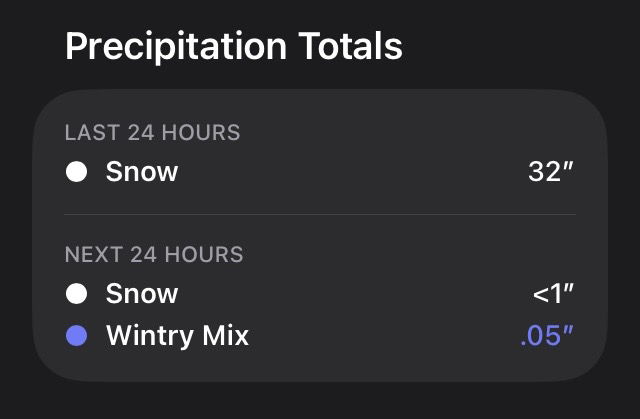640x419 pixels.
Task: Click the <1″ forecast snow value
Action: tap(553, 294)
